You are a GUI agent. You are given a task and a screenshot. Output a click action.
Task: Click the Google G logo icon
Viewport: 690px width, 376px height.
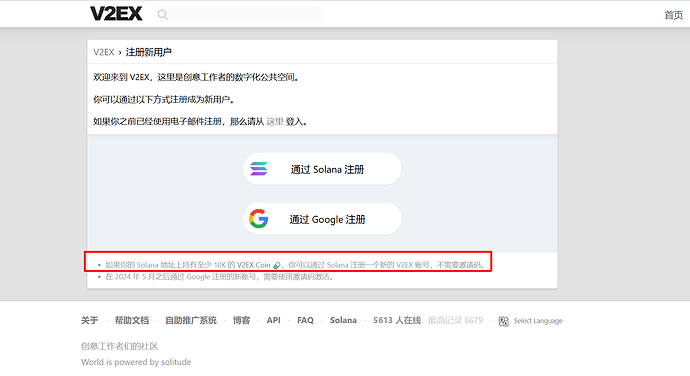point(258,219)
